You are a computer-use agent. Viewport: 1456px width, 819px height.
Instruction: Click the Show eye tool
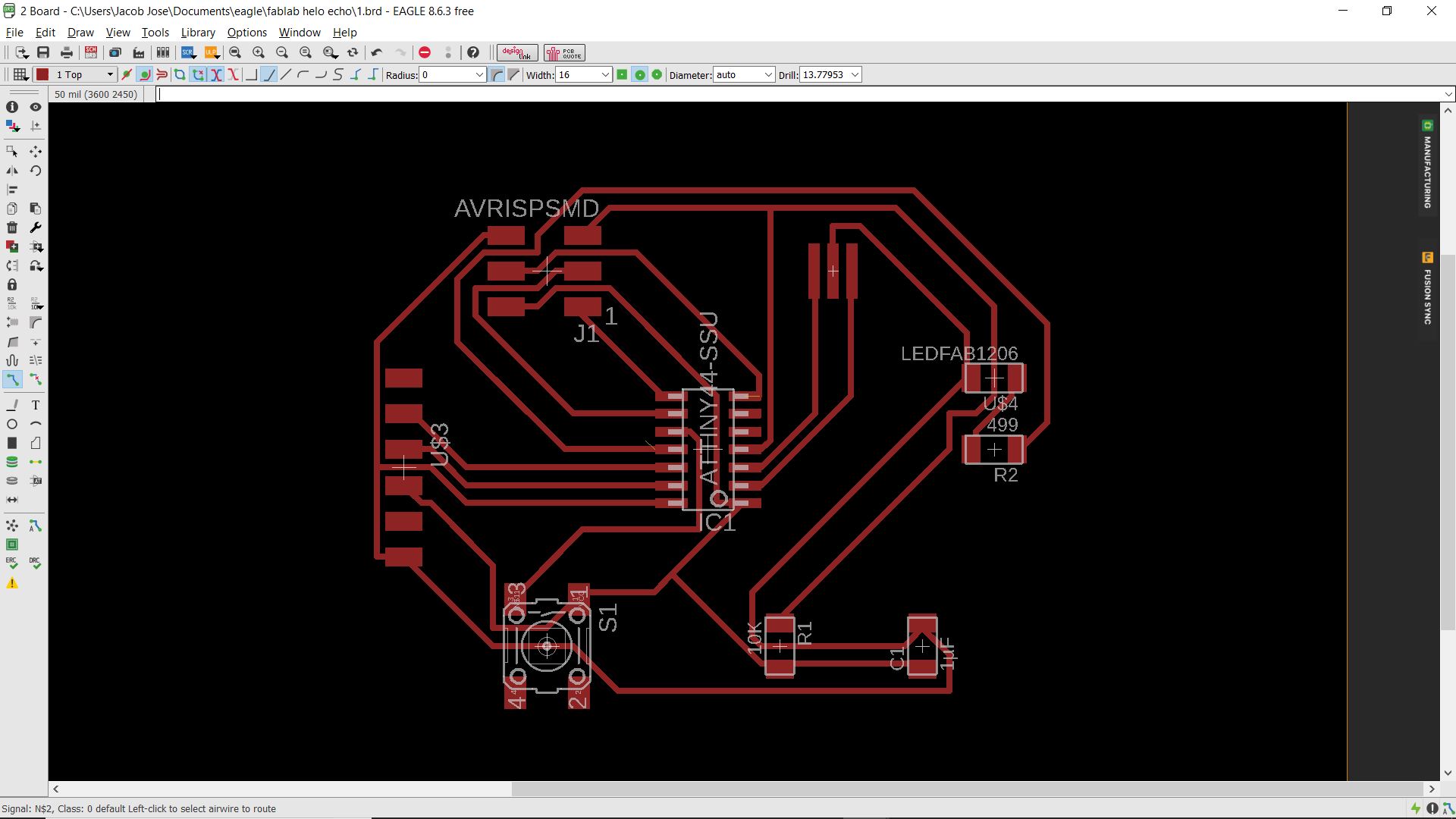[36, 107]
